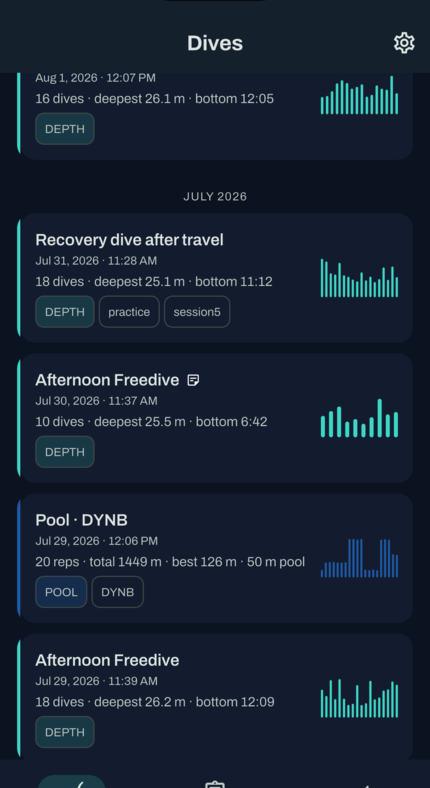The image size is (430, 788).
Task: Open the Afternoon Freedive title dated Jul 29
Action: [x=107, y=660]
